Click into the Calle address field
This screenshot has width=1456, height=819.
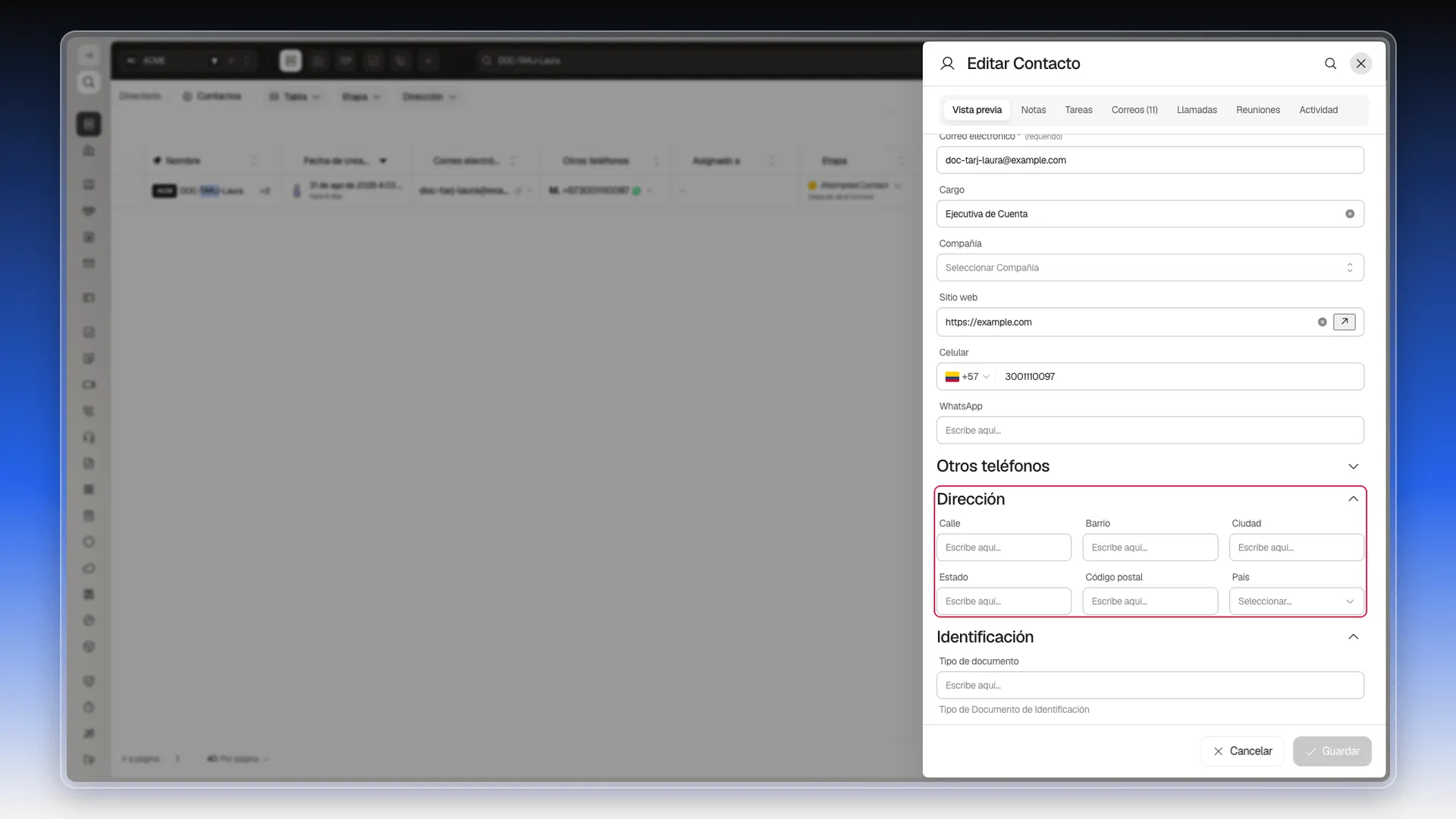(x=1003, y=548)
